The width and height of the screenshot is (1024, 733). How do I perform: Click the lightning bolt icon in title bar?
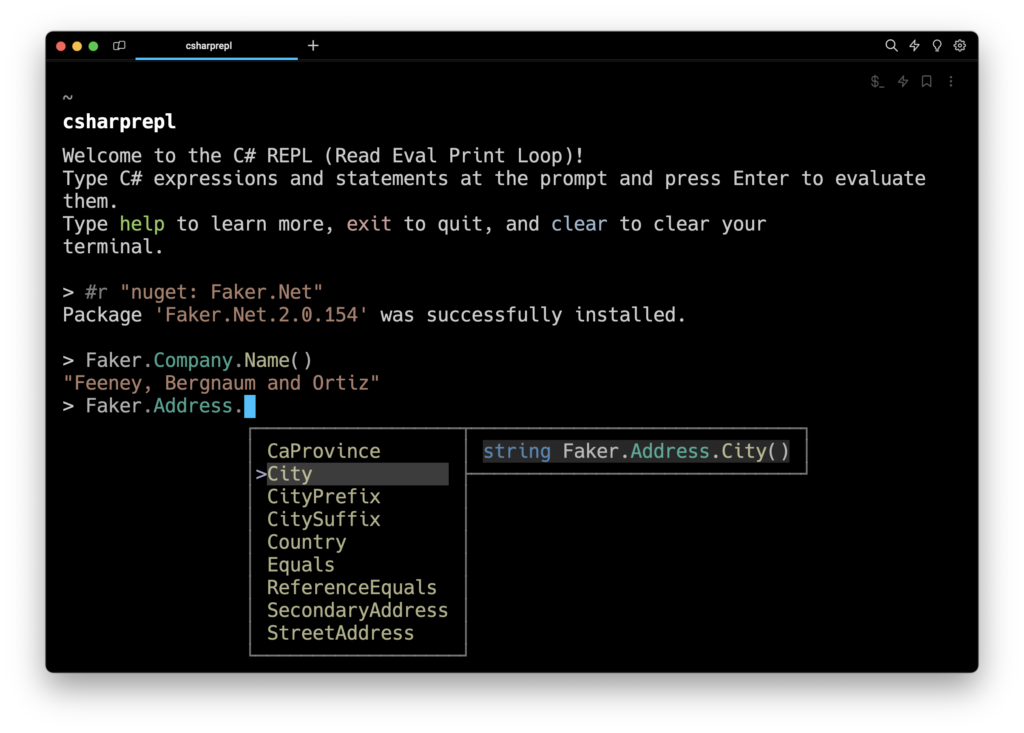tap(914, 46)
